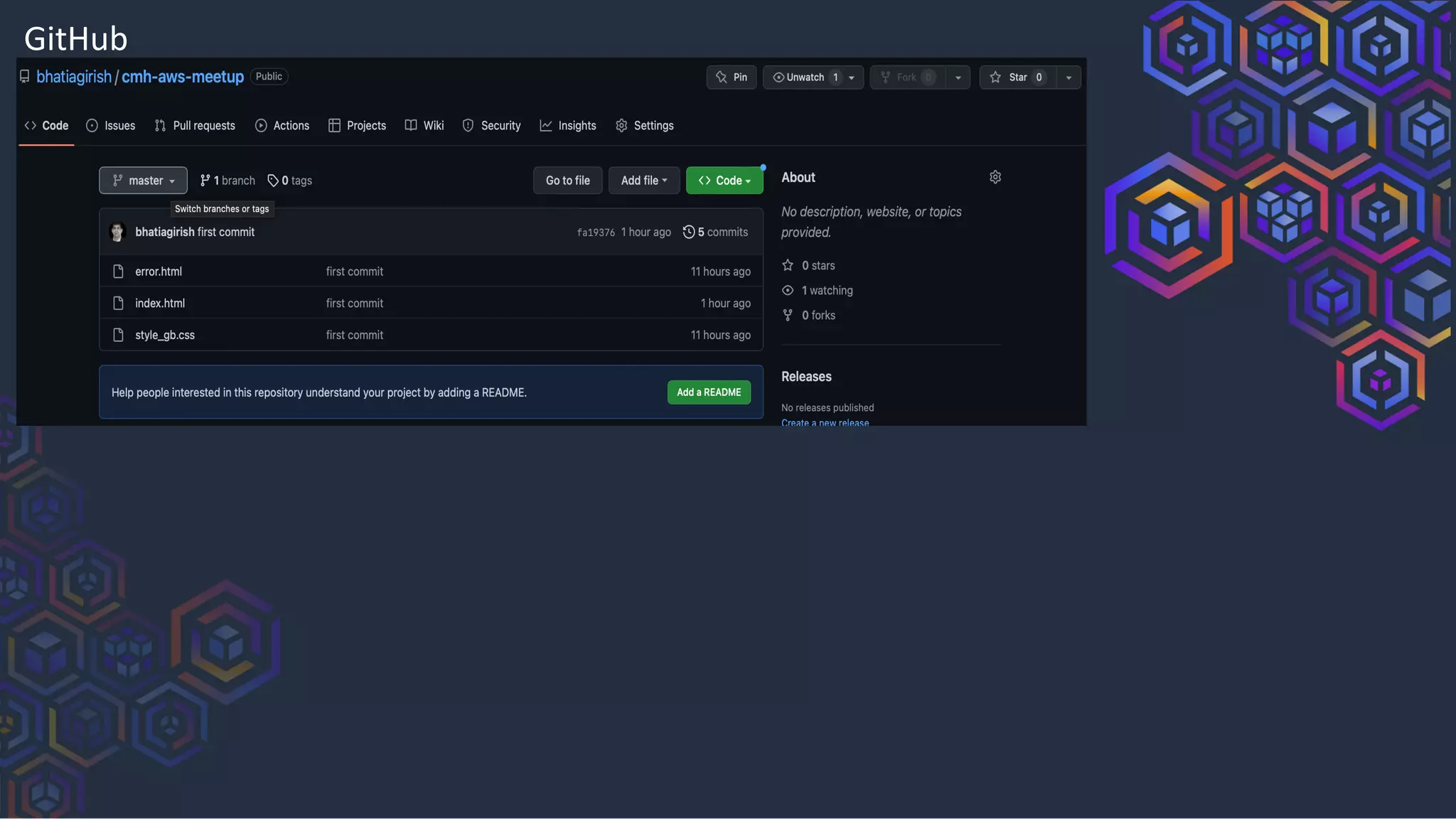Click bhatiagirish avatar in commit row
The width and height of the screenshot is (1456, 819).
117,232
